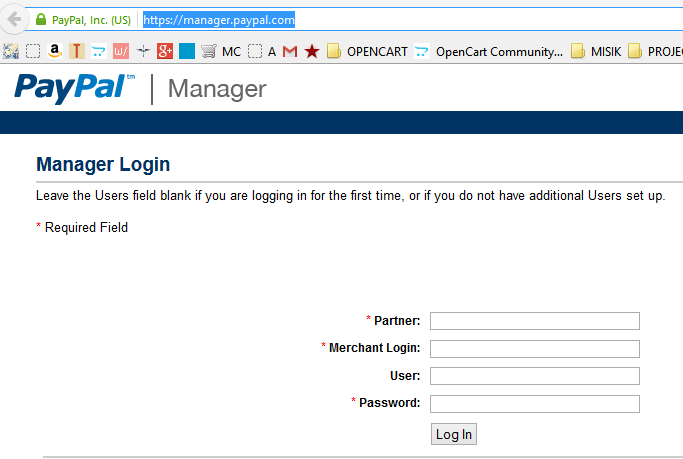Open the blue OpenCart cart bookmark before w/
Image resolution: width=683 pixels, height=459 pixels.
tap(99, 51)
